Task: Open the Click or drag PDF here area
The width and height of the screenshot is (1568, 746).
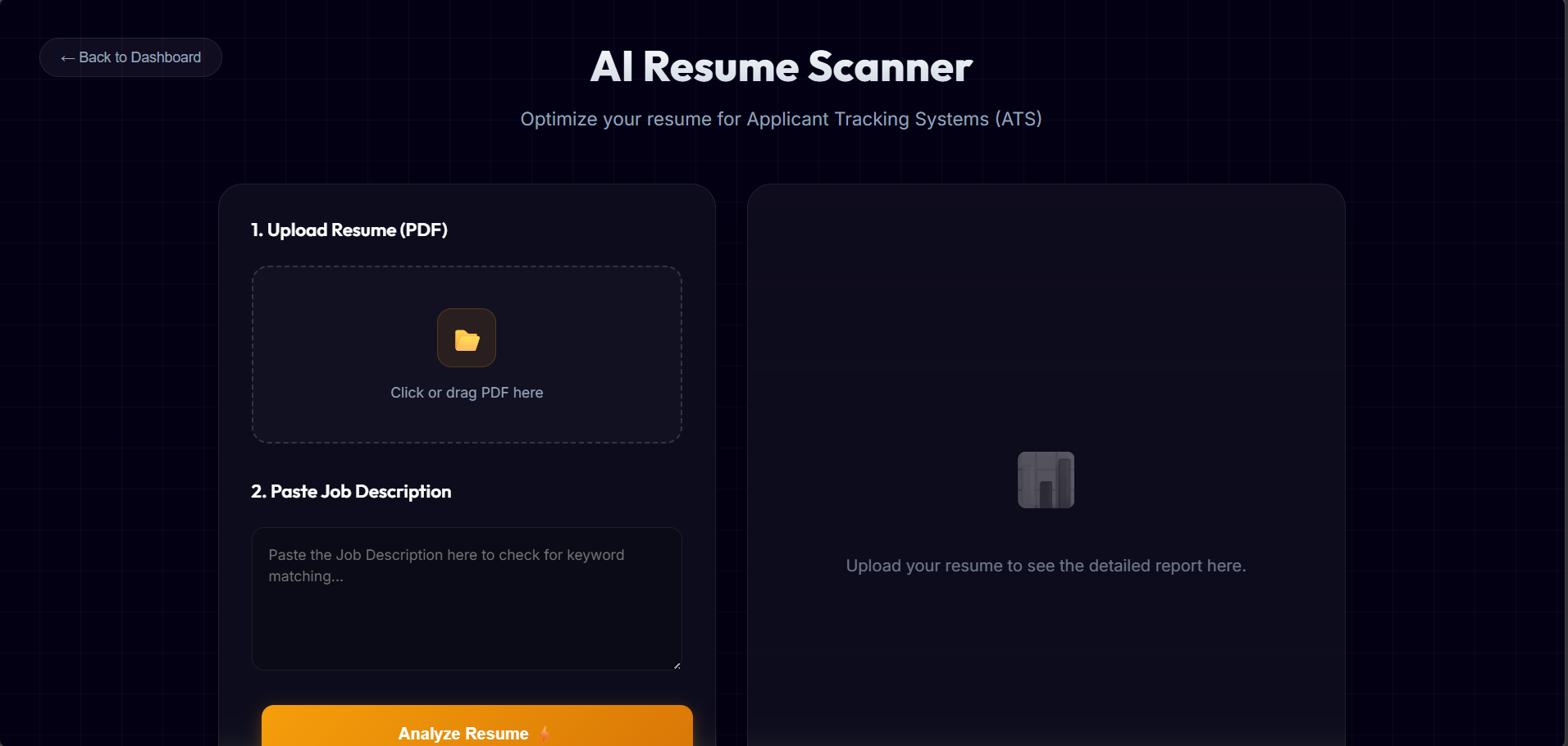Action: pyautogui.click(x=466, y=392)
